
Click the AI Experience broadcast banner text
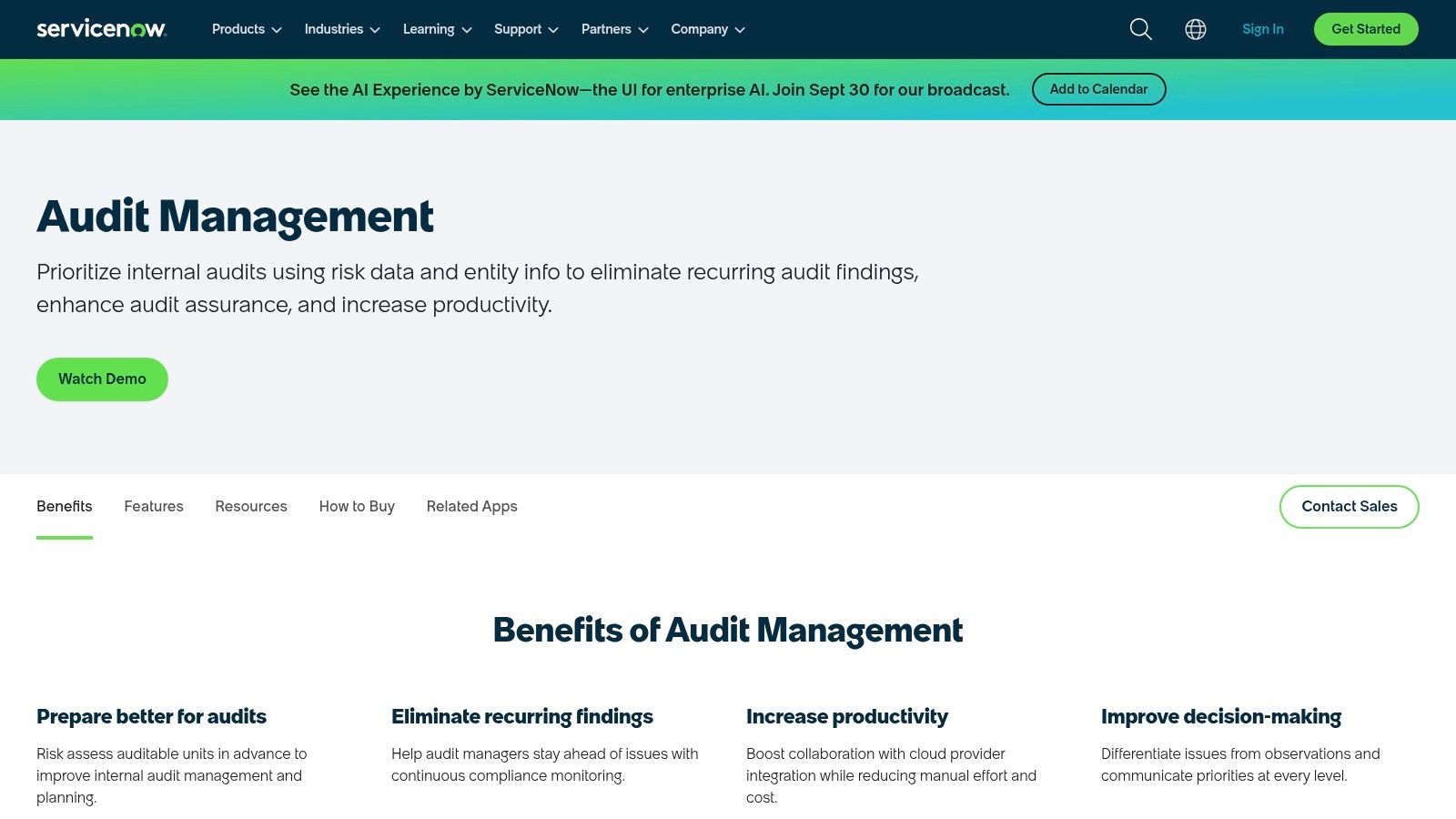(x=650, y=90)
